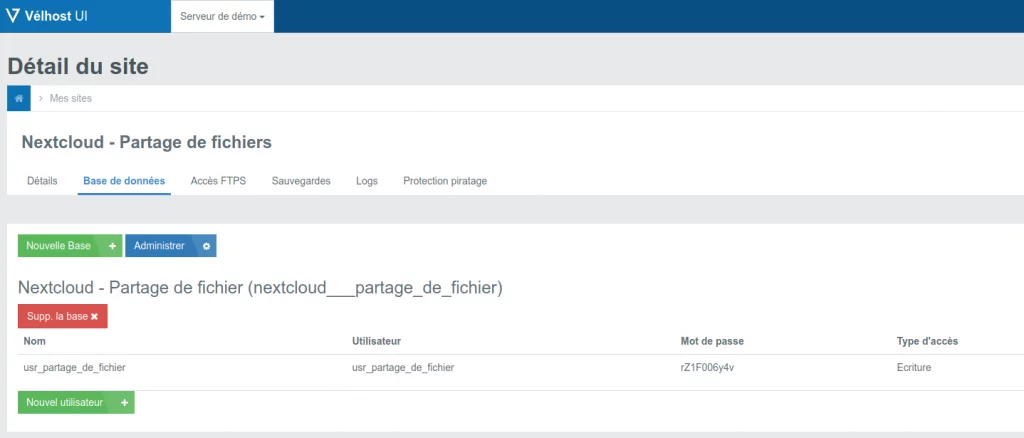Select usr_partage_de_fichier in Utilisateur column
1024x438 pixels.
pos(403,368)
